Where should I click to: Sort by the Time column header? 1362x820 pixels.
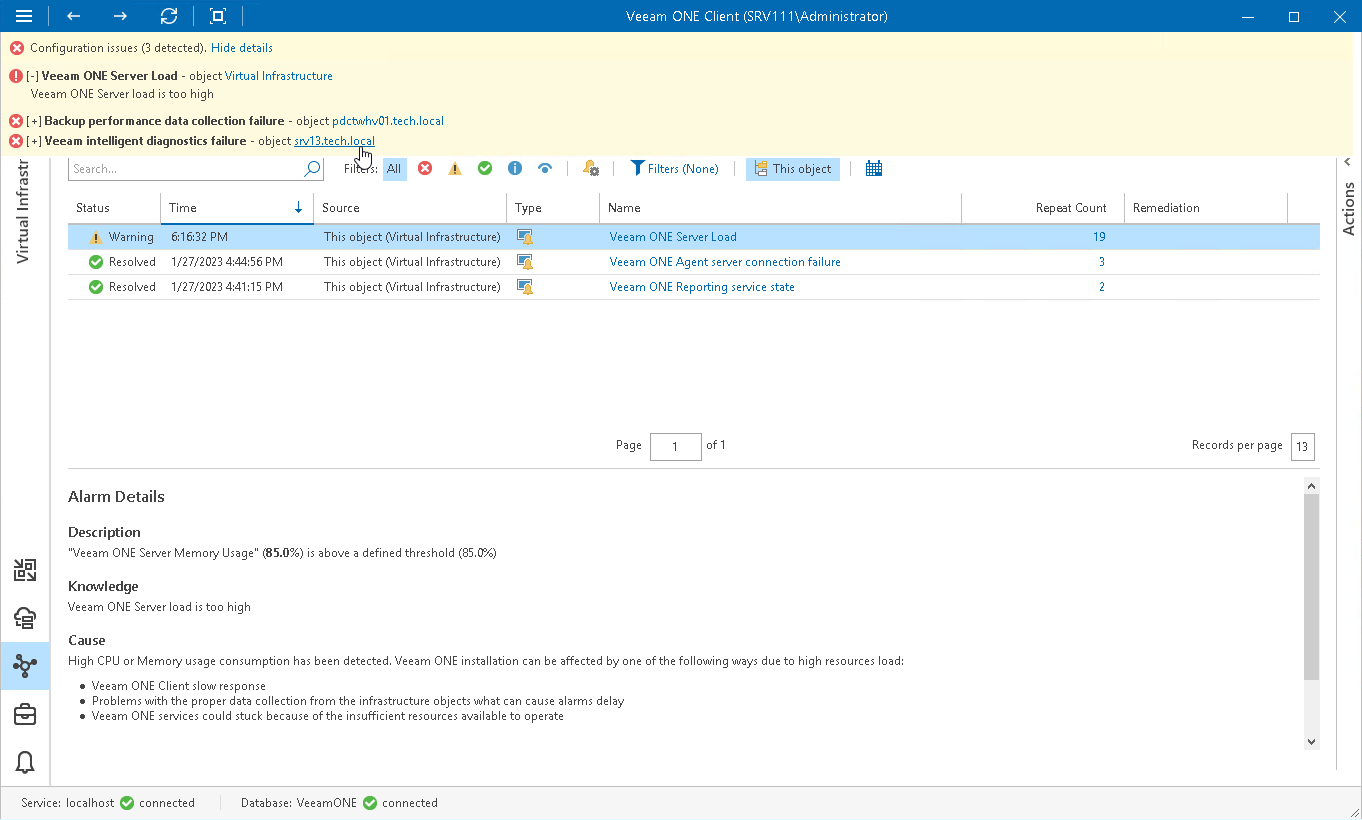point(237,208)
